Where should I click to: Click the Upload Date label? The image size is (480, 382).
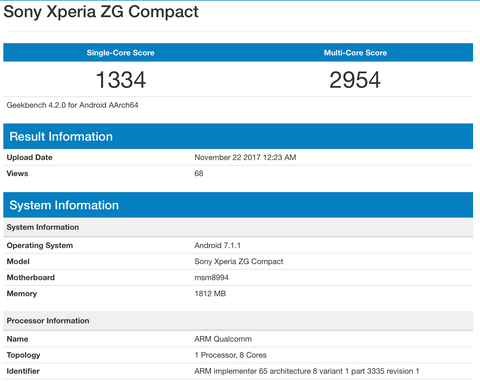(29, 157)
